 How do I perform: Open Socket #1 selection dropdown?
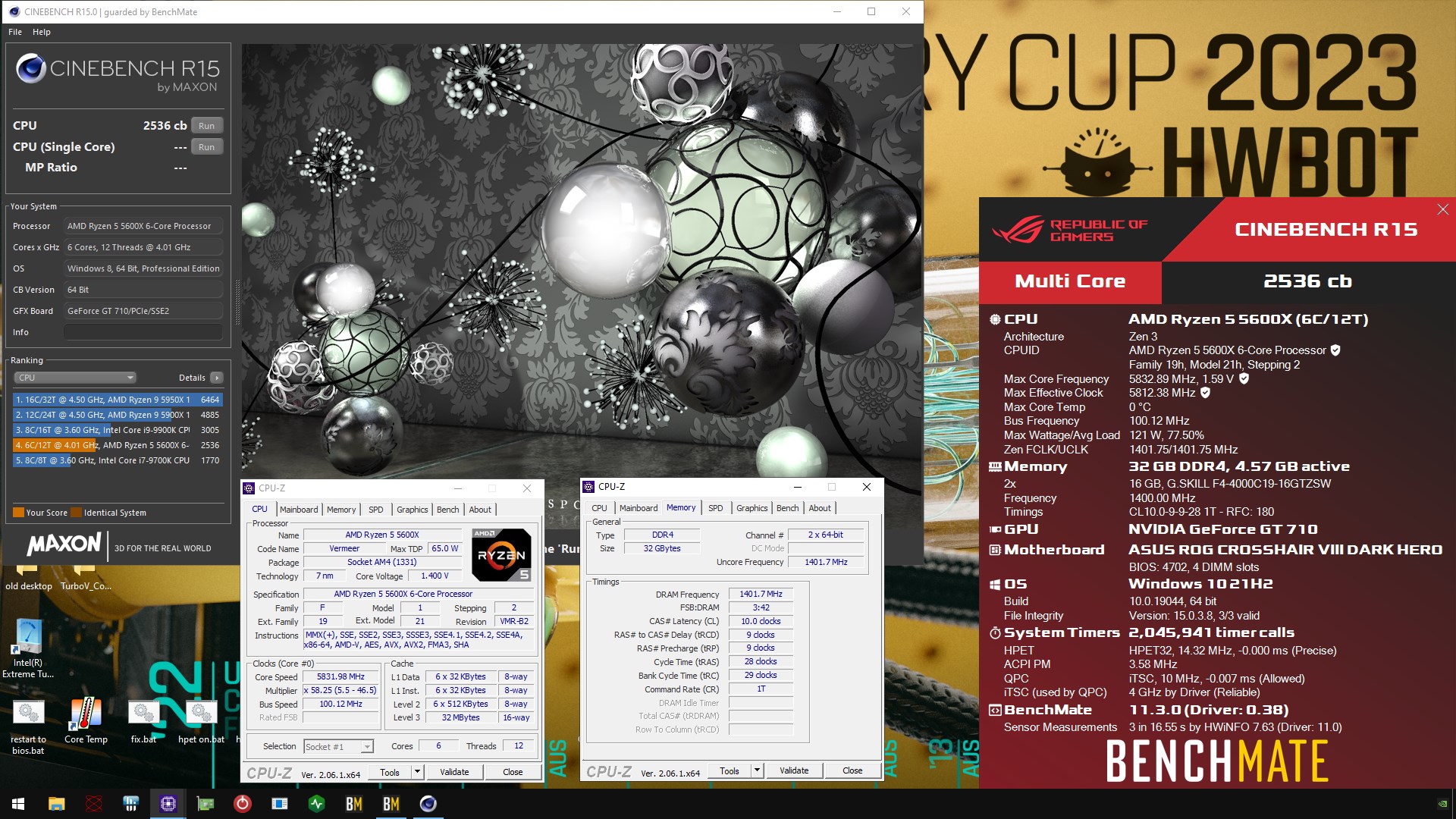338,747
